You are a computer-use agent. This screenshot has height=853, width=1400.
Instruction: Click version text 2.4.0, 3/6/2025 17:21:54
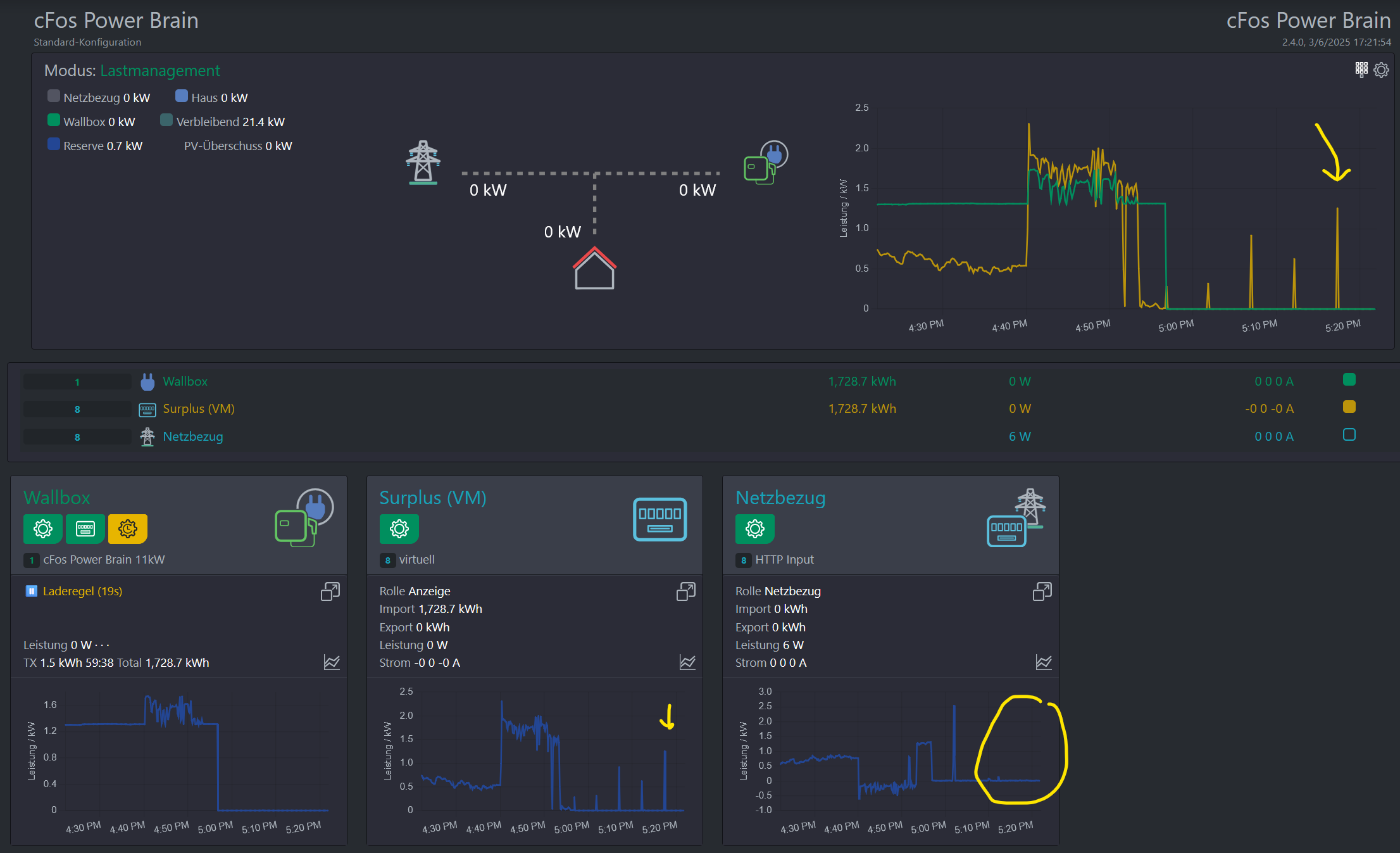1336,42
